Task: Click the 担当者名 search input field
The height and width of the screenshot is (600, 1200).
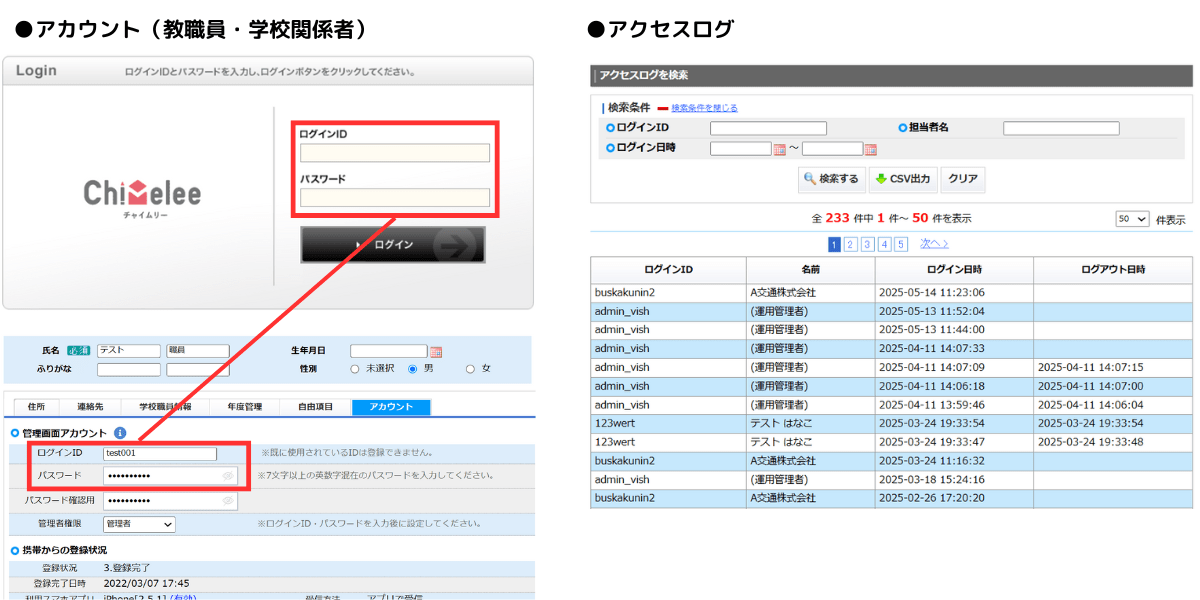Action: click(1060, 128)
